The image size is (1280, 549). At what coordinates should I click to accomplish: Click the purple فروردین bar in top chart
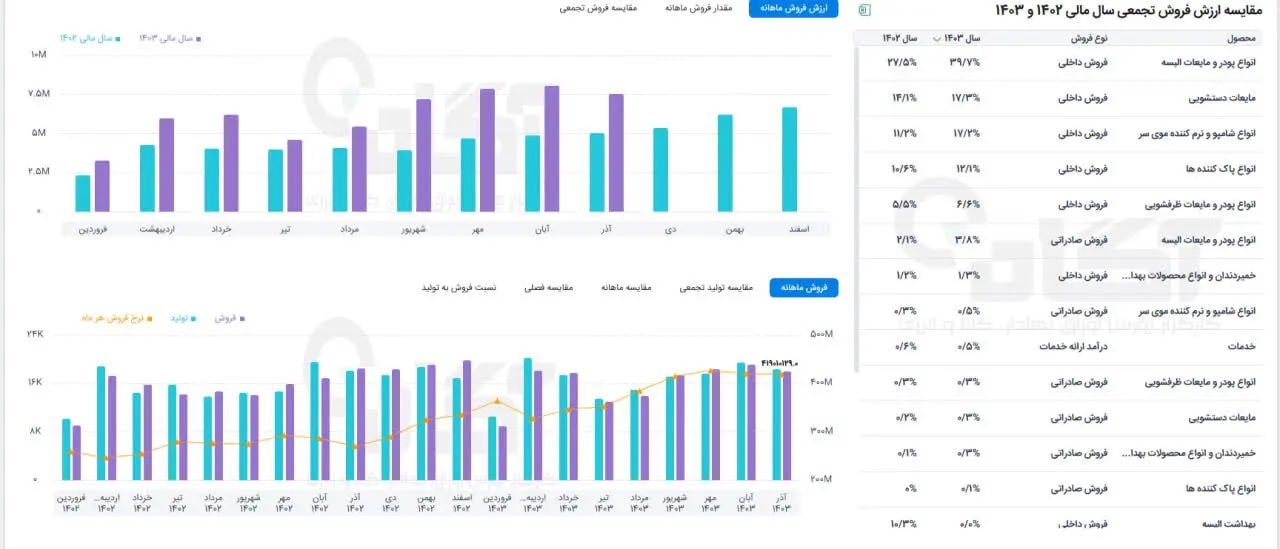[102, 186]
